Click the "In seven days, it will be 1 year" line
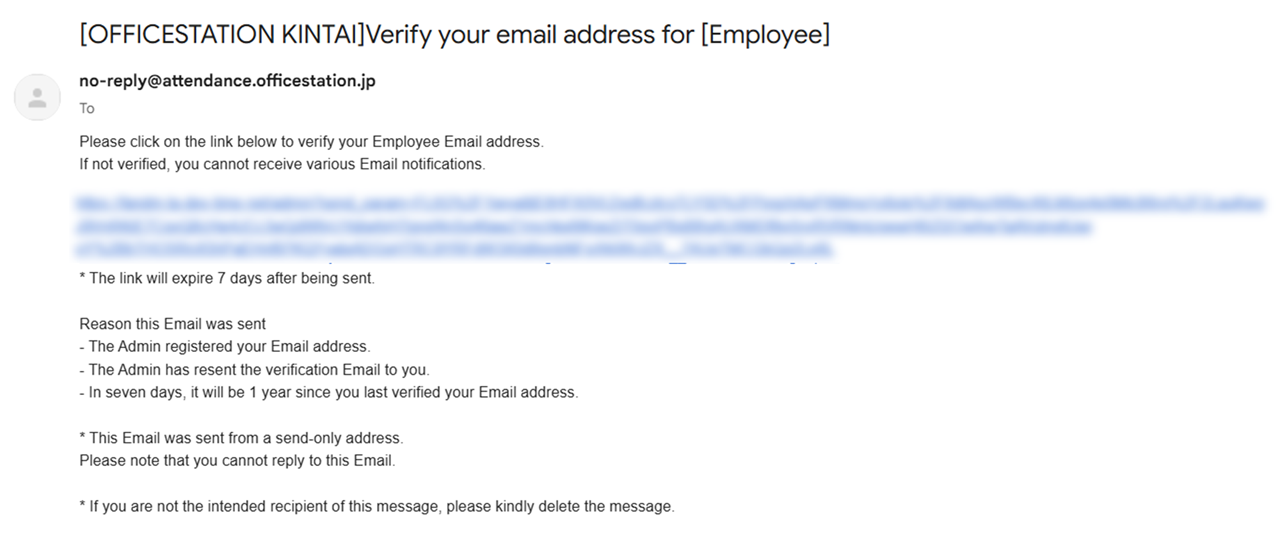This screenshot has height=533, width=1280. 329,392
